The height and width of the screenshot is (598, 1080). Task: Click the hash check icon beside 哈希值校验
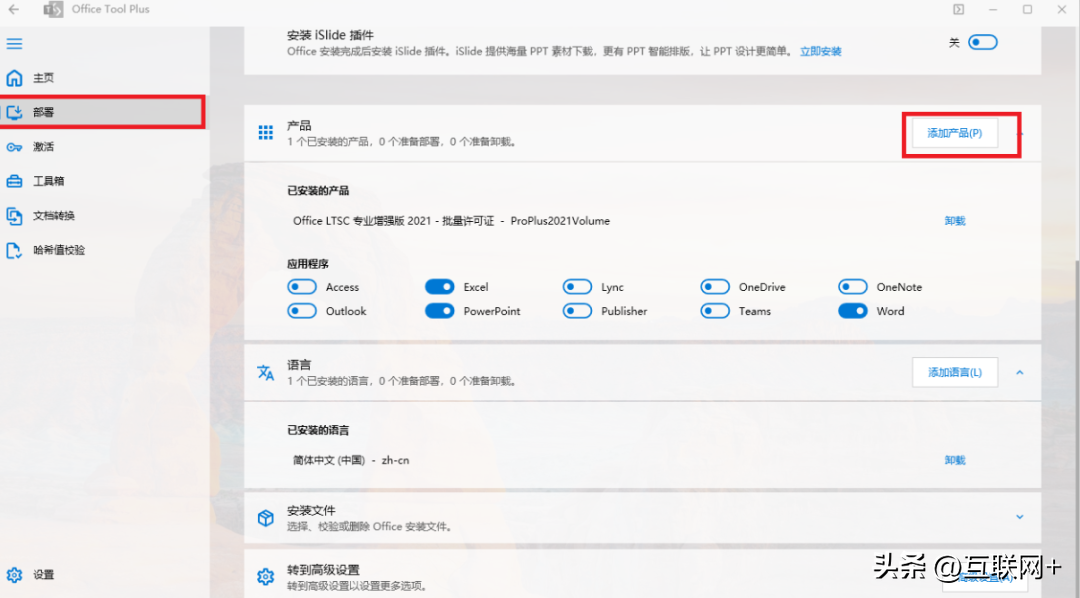(x=14, y=250)
